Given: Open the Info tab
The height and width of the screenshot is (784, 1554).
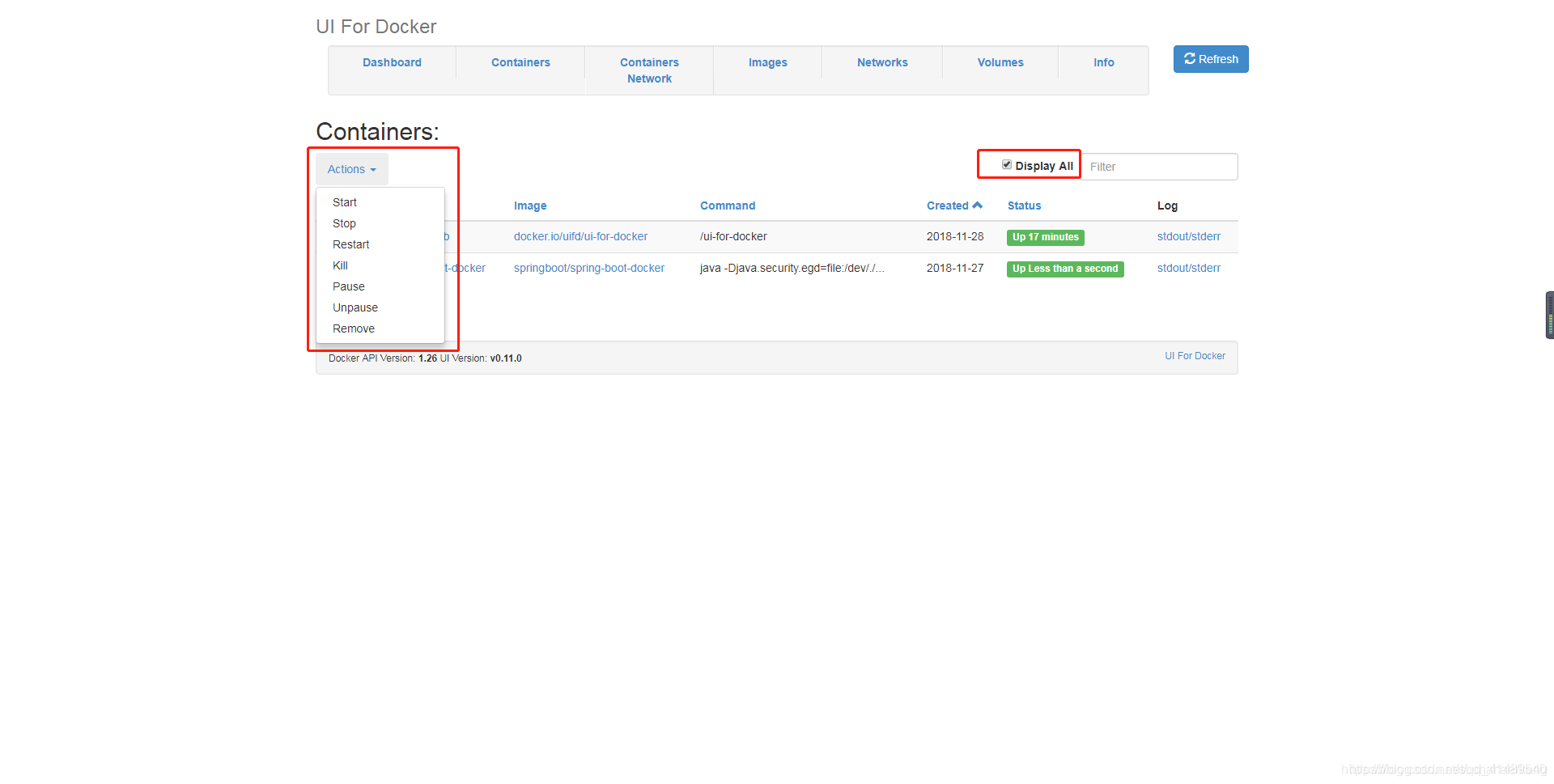Looking at the screenshot, I should 1104,62.
